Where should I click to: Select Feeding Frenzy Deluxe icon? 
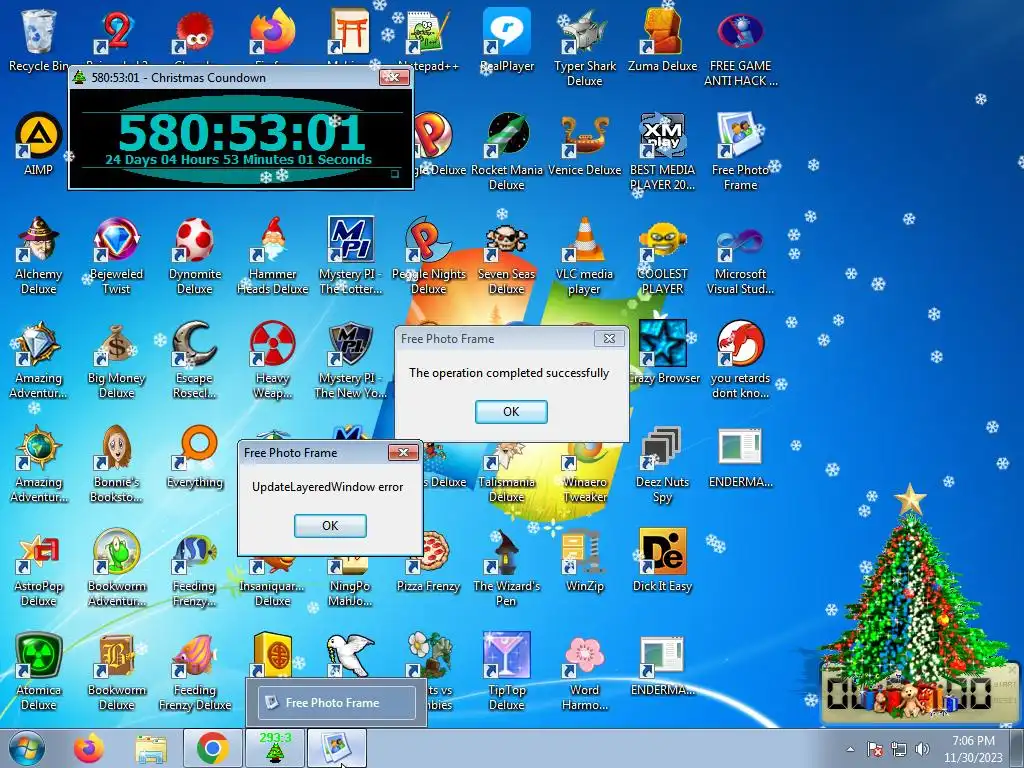pyautogui.click(x=195, y=671)
